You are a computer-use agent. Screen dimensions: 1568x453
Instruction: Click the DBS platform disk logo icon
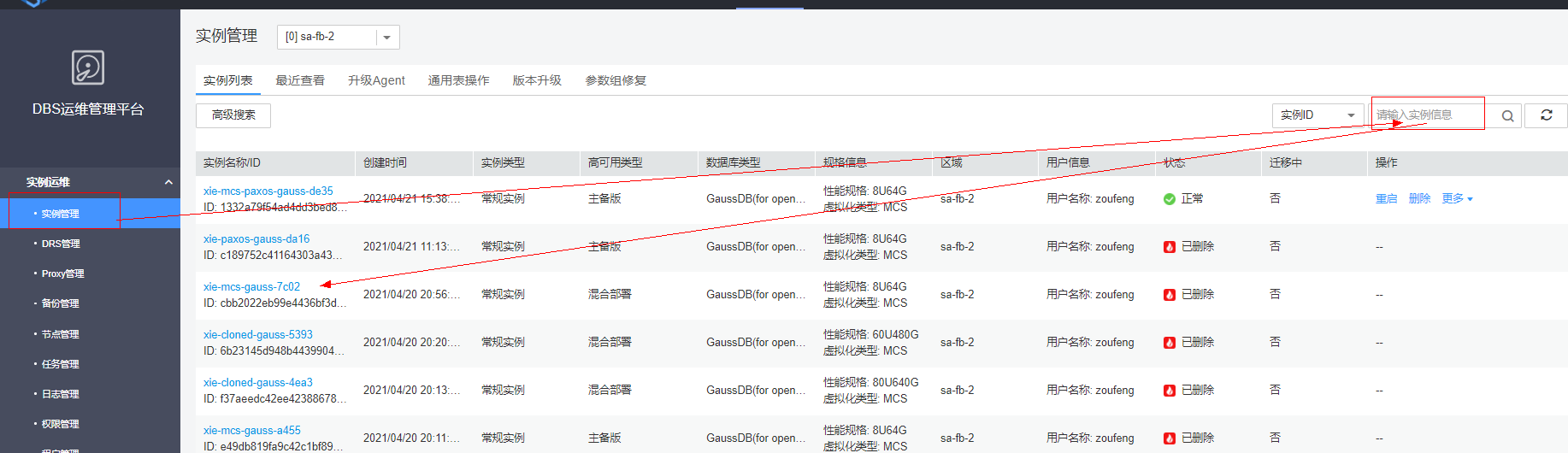(x=88, y=68)
